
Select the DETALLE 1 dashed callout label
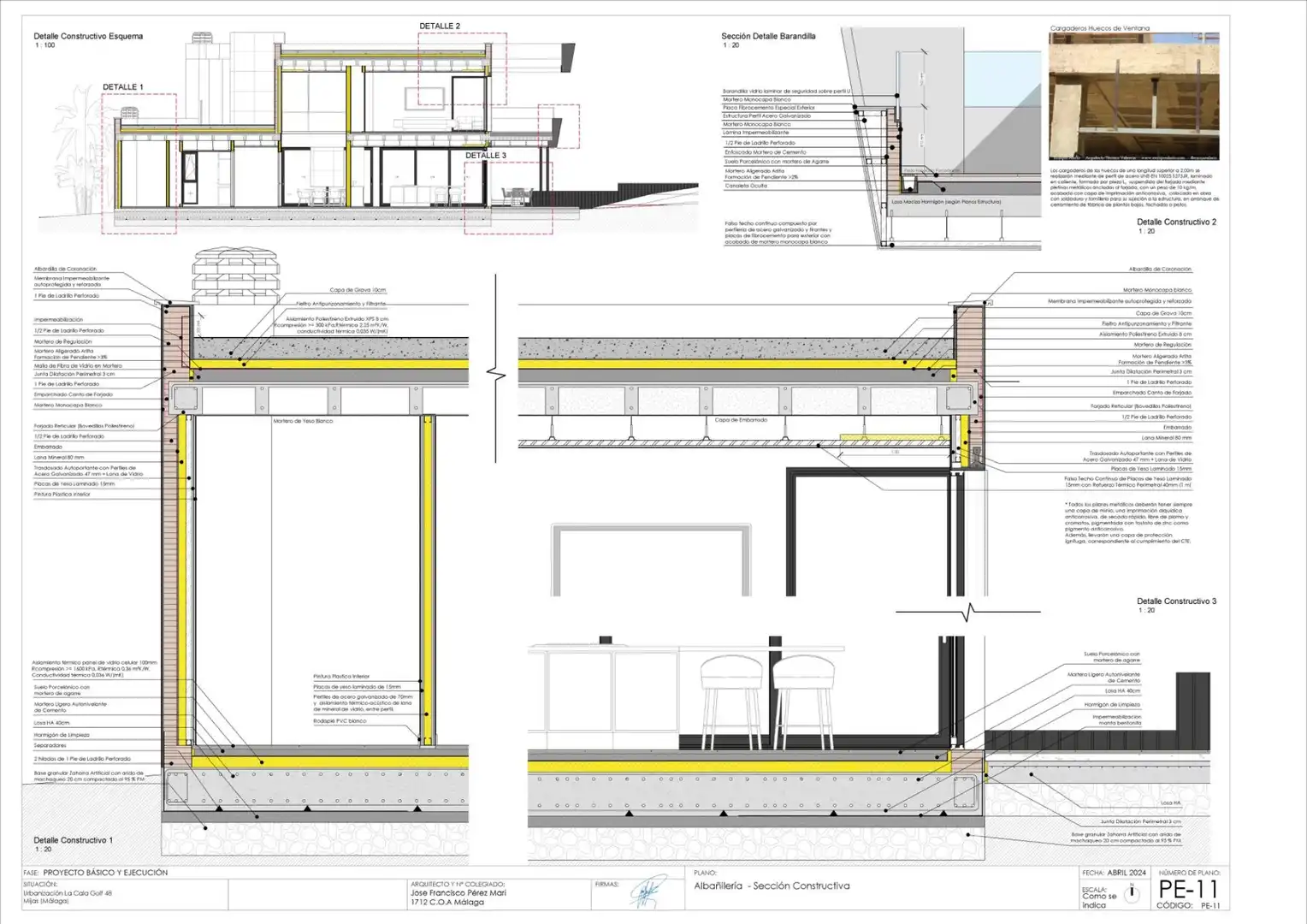[x=123, y=87]
